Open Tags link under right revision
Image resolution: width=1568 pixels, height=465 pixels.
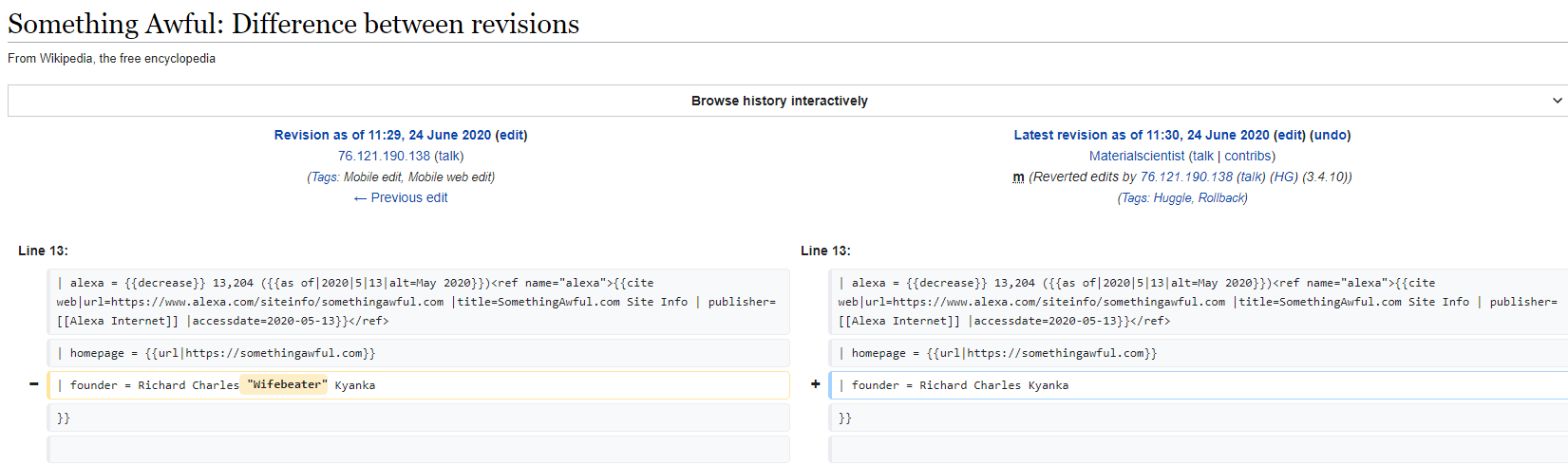point(1134,197)
